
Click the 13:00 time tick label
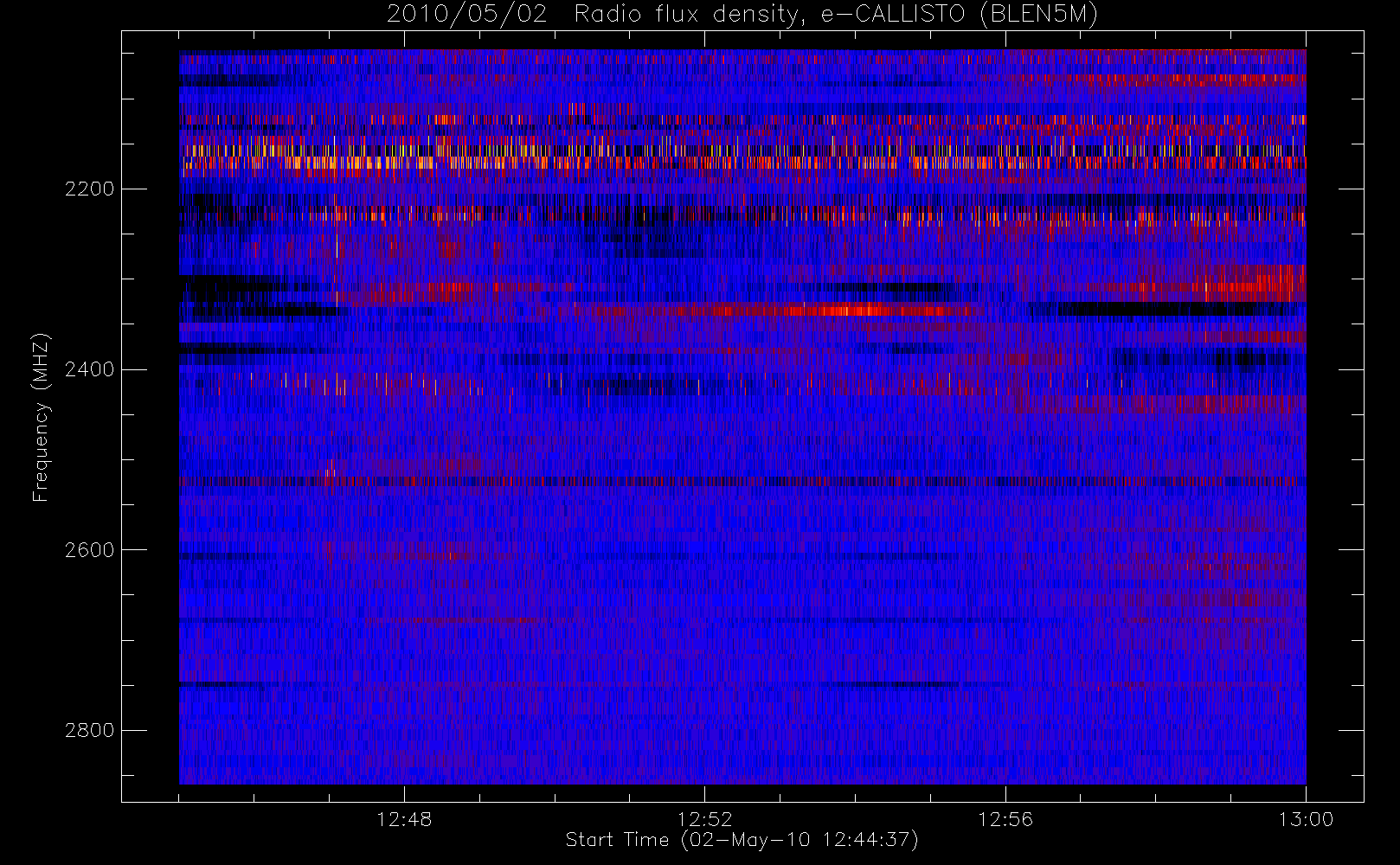[1306, 819]
